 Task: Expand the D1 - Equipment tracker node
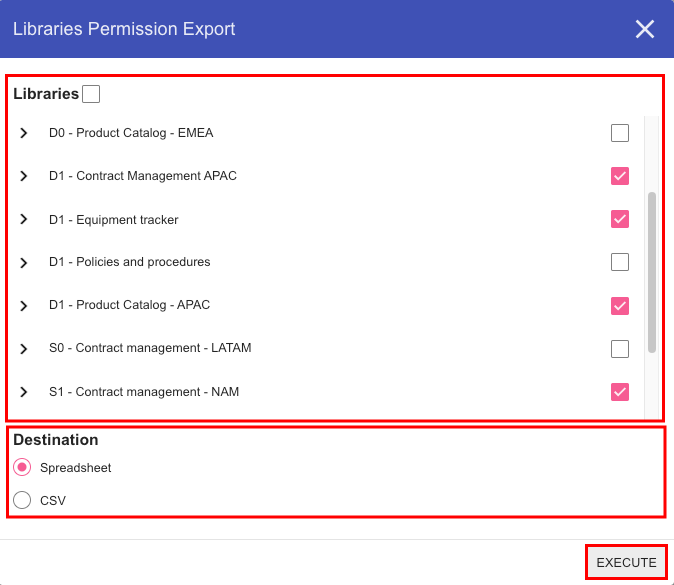click(x=24, y=219)
